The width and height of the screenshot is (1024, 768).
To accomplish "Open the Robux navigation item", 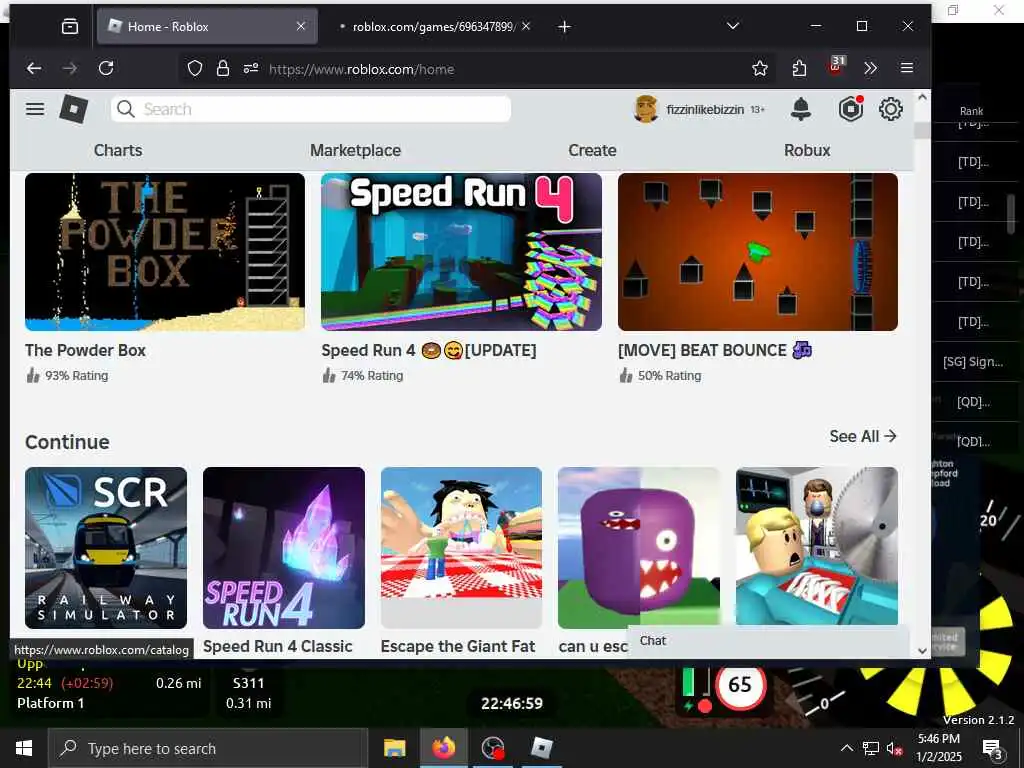I will click(x=807, y=150).
